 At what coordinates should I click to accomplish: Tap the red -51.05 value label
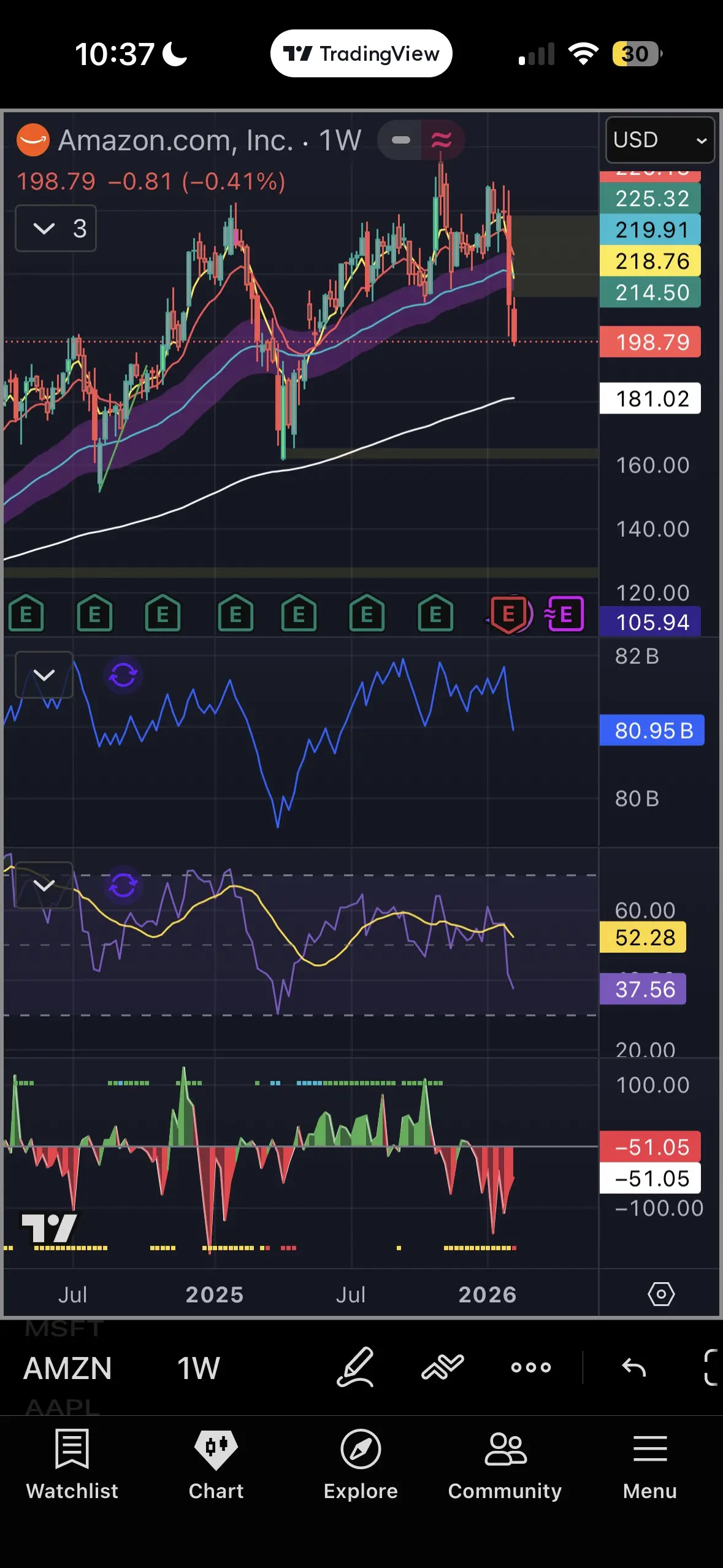pyautogui.click(x=650, y=1147)
